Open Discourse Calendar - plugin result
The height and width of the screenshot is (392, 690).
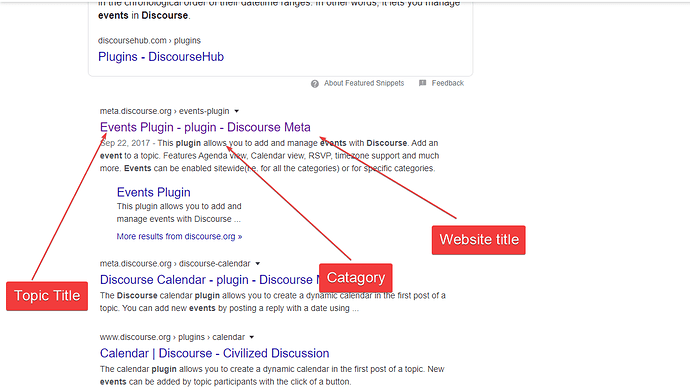pyautogui.click(x=209, y=280)
